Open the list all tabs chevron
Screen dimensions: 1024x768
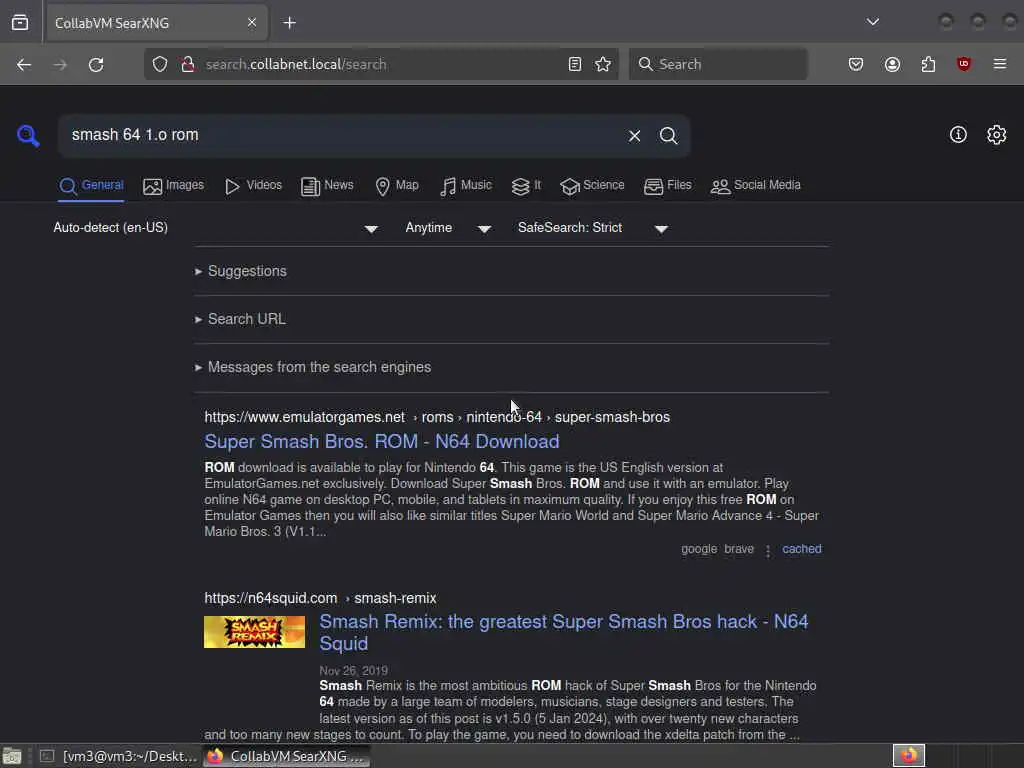(x=872, y=22)
